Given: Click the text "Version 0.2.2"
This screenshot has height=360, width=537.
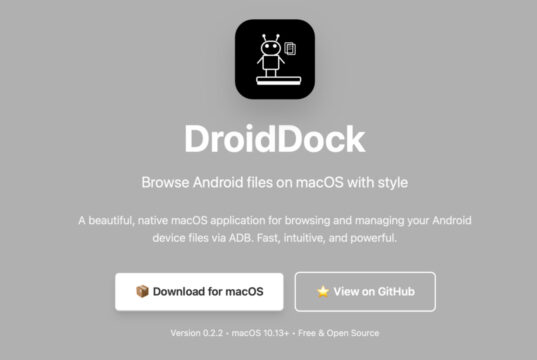Looking at the screenshot, I should click(x=197, y=333).
